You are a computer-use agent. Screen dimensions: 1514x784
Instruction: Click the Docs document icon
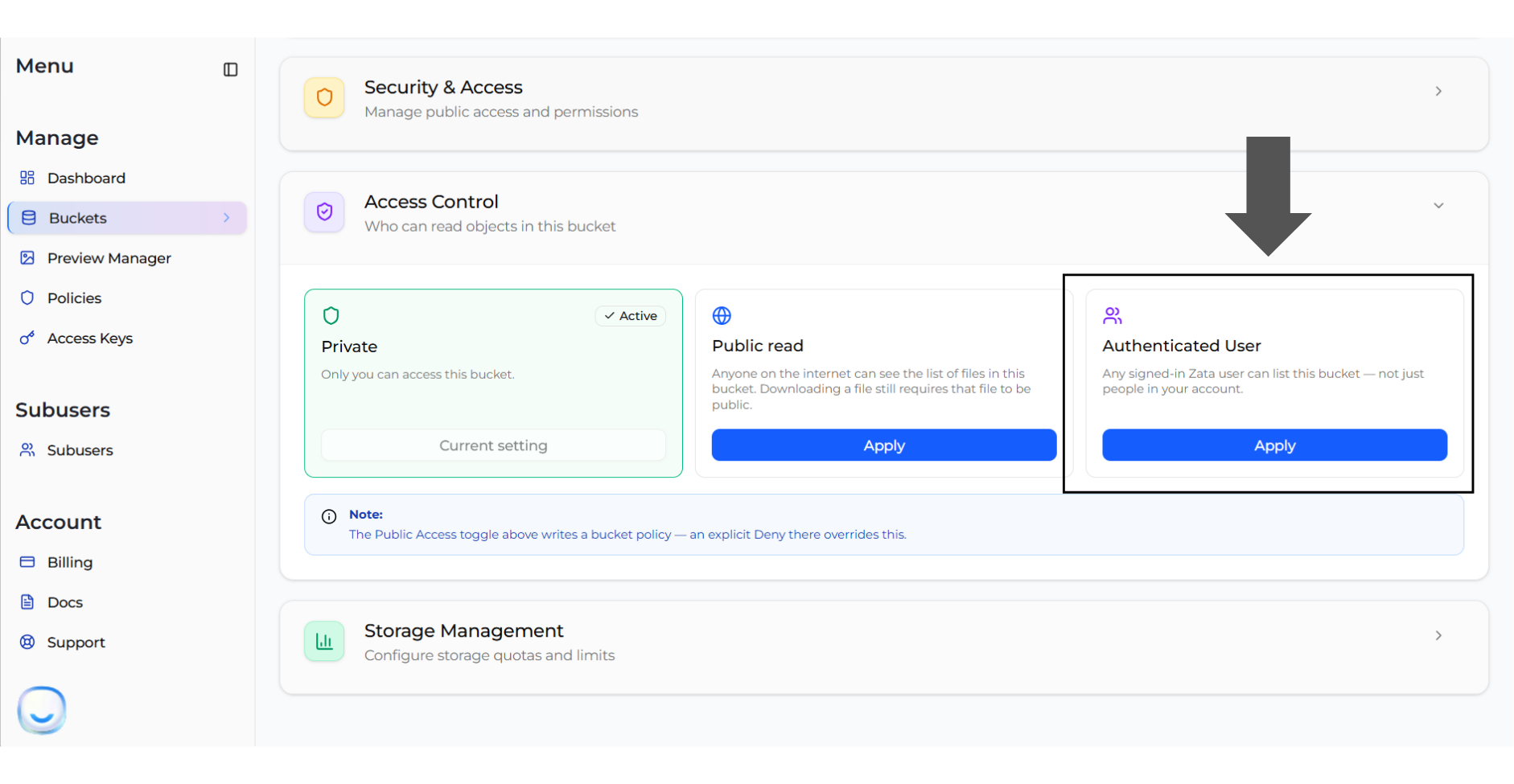(27, 602)
